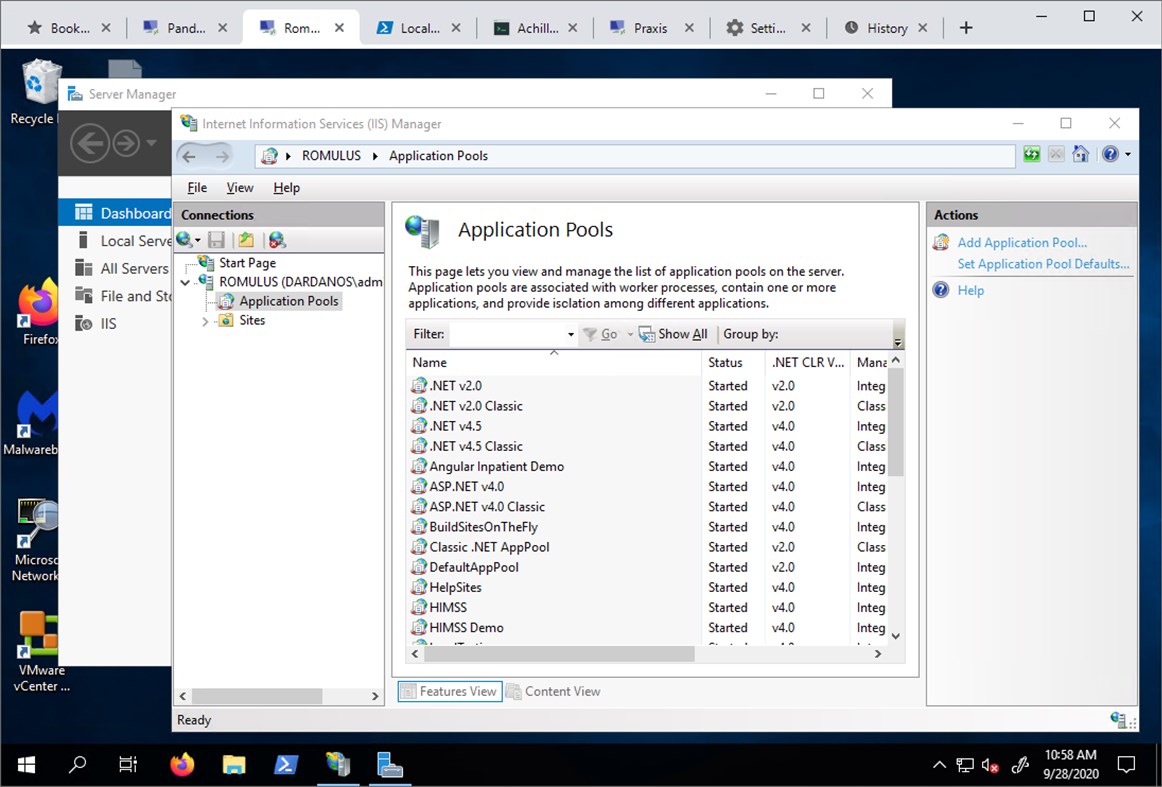
Task: Switch to Features View tab
Action: click(x=450, y=691)
